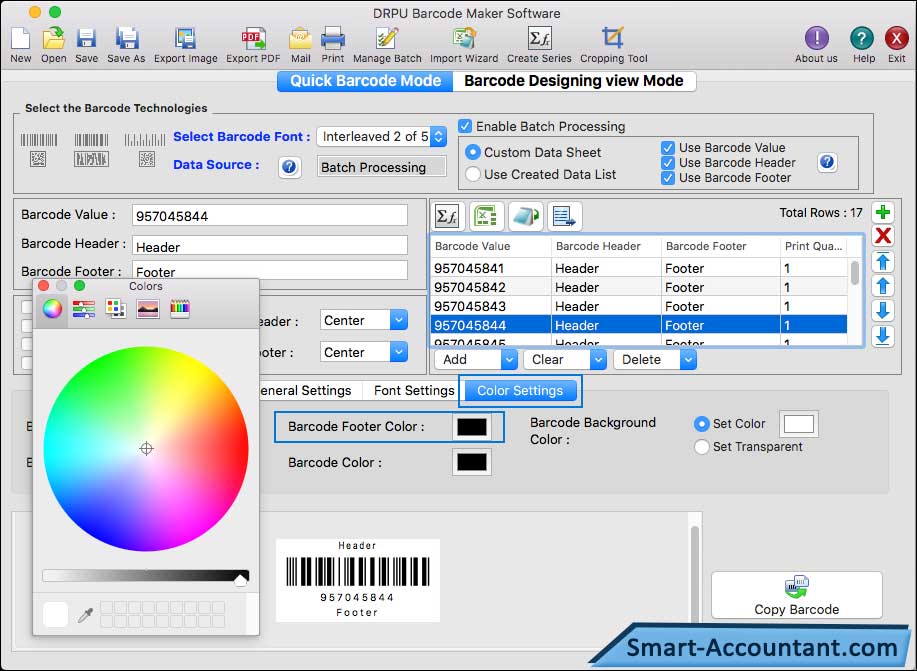Image resolution: width=917 pixels, height=671 pixels.
Task: Open the footer alignment Center dropdown
Action: point(364,352)
